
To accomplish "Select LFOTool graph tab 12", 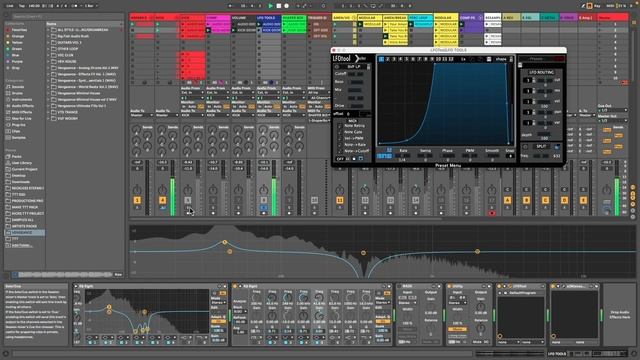I will coord(451,59).
